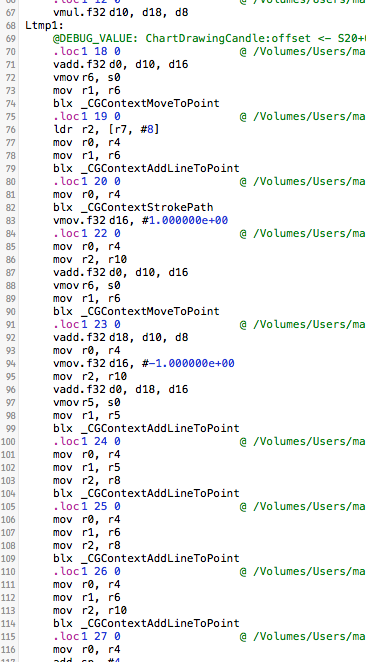Click 'vmov.f32 d16, #-1.000000e+00' instruction

point(144,364)
